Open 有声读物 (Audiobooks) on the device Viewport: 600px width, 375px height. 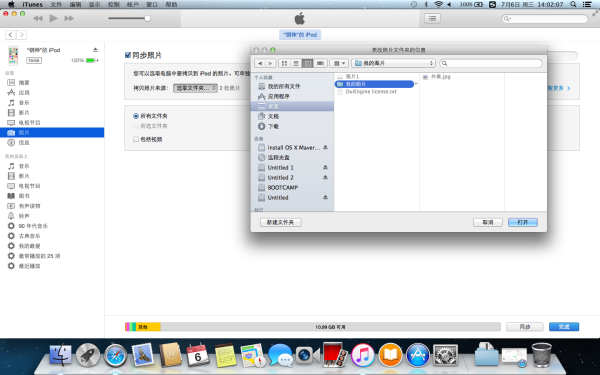pyautogui.click(x=29, y=206)
